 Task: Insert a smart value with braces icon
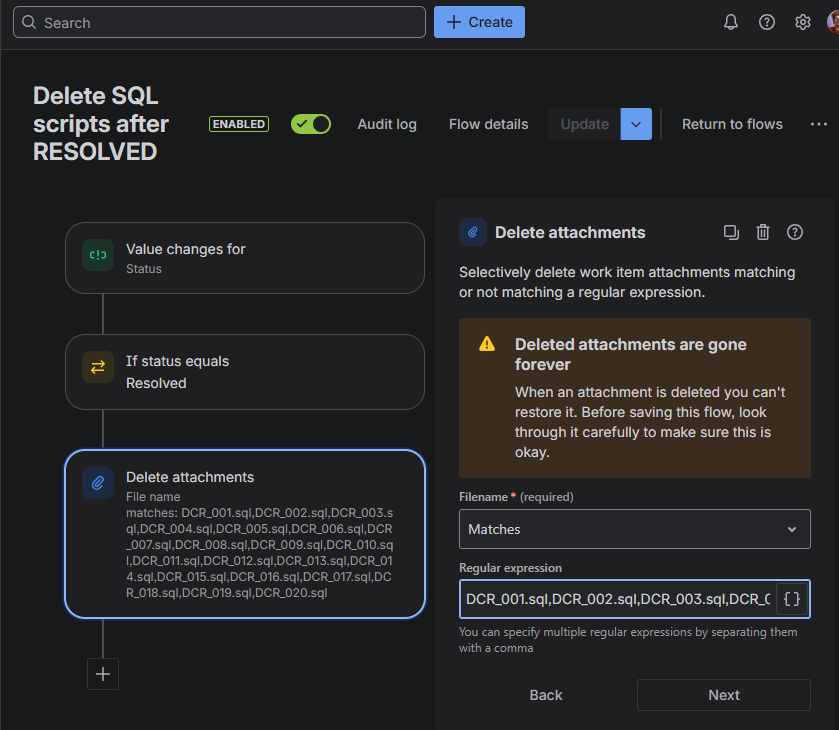[x=792, y=599]
